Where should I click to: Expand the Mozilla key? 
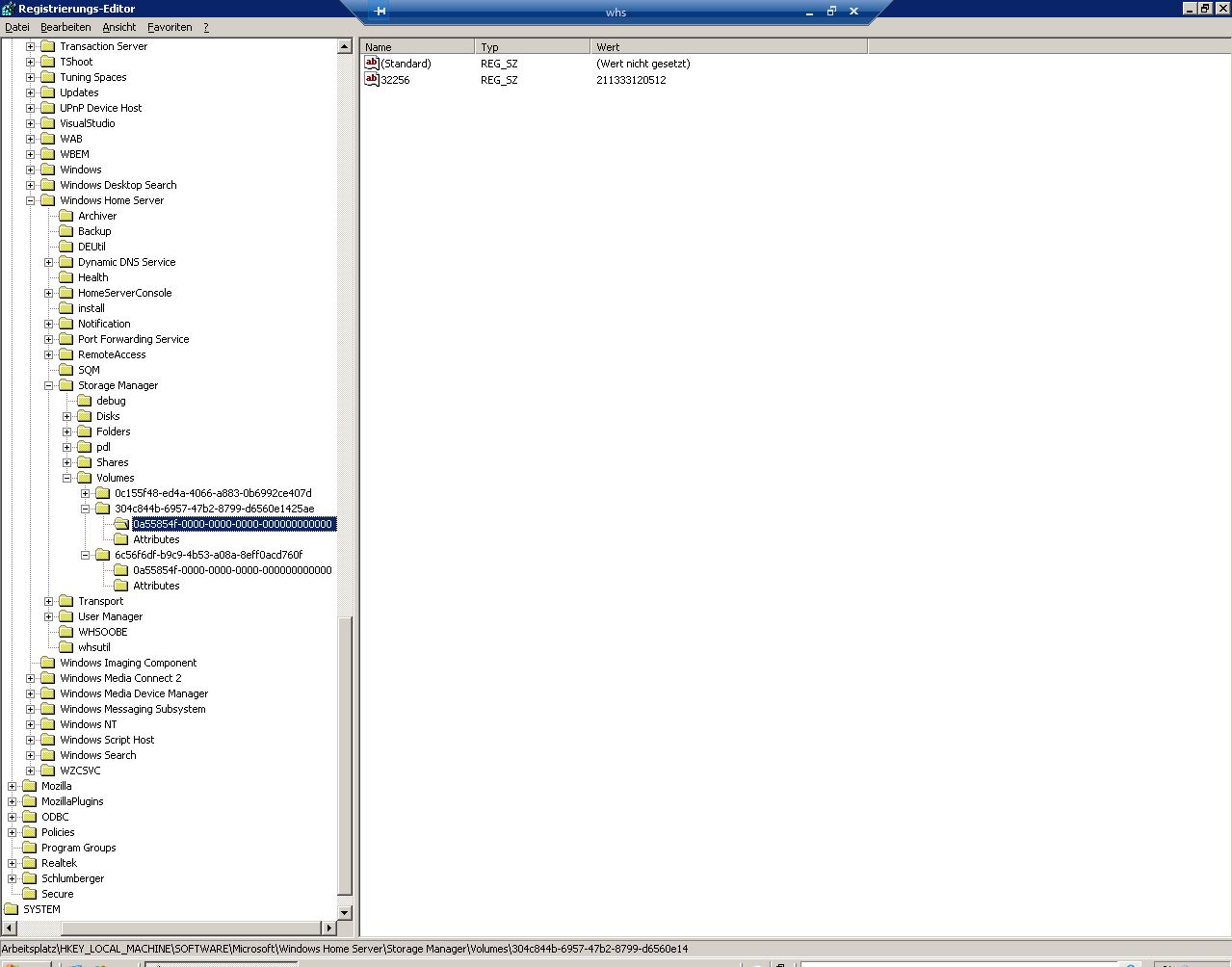(x=12, y=786)
